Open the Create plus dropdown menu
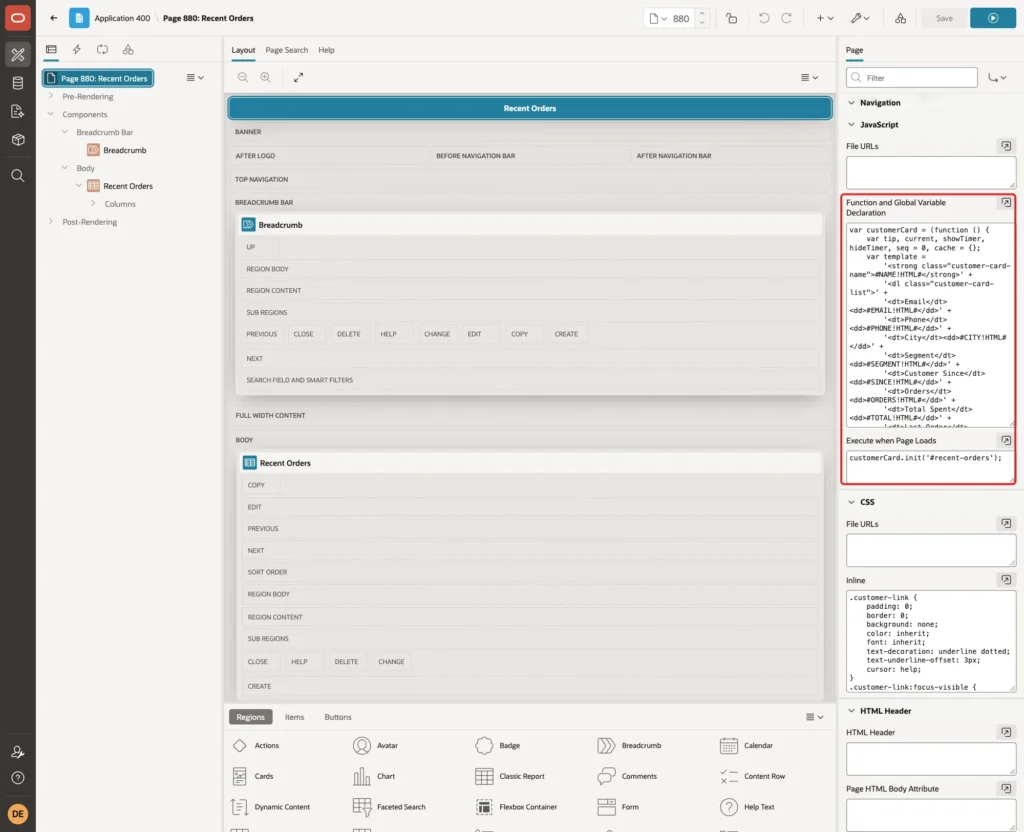 pos(825,18)
